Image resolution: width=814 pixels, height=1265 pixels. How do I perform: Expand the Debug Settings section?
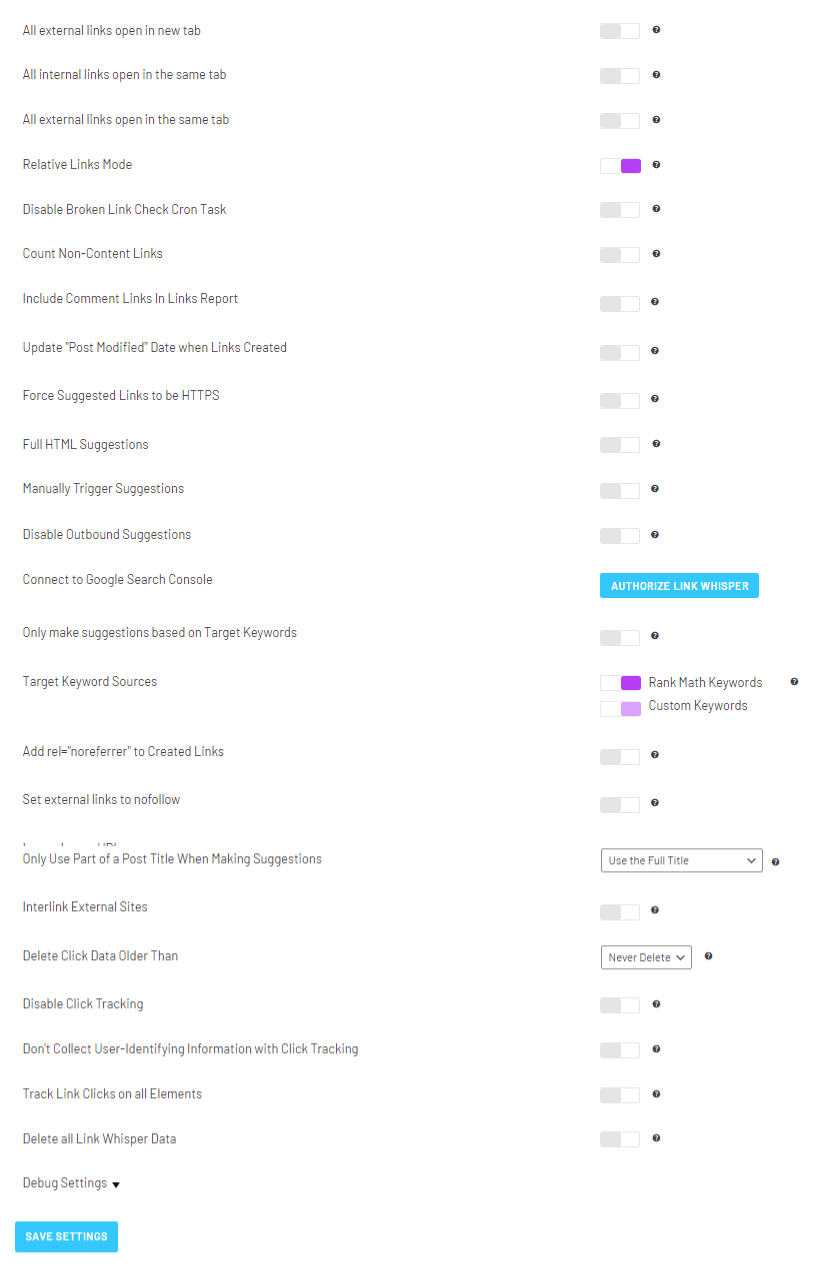coord(71,1183)
